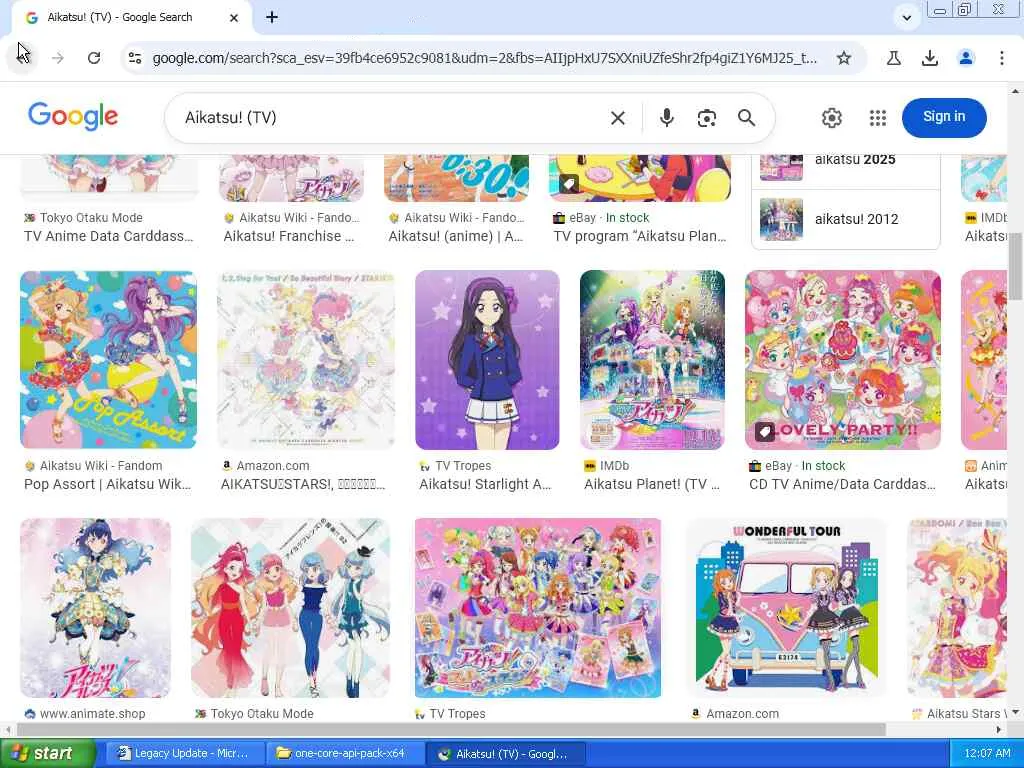Switch to one-core-api-pack-x64 taskbar folder

(343, 754)
